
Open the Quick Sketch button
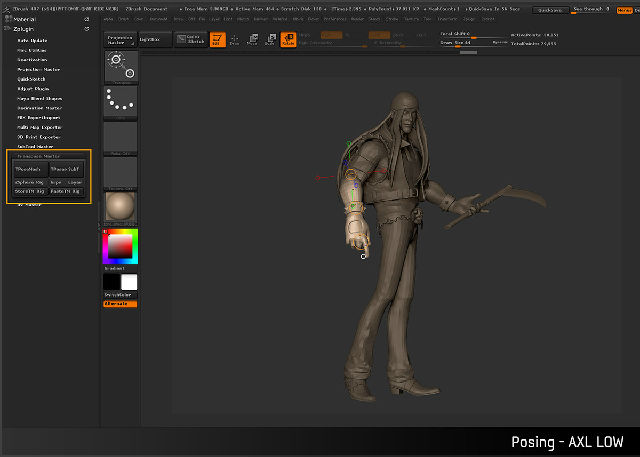click(191, 40)
